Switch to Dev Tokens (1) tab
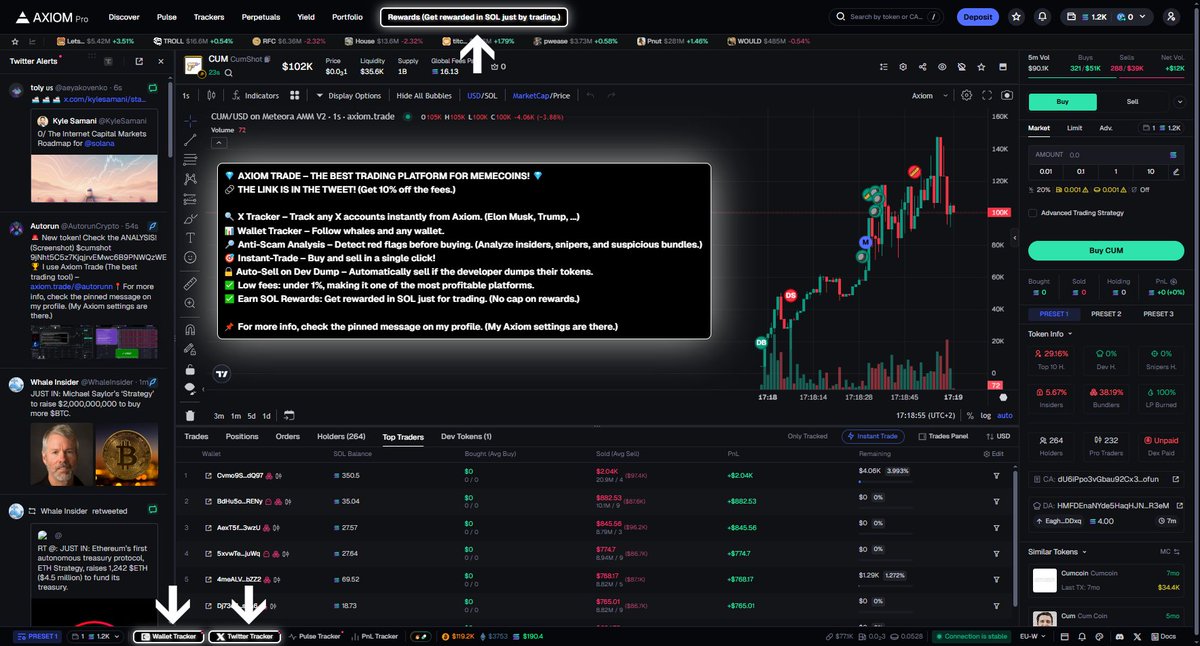This screenshot has height=646, width=1200. click(x=466, y=436)
